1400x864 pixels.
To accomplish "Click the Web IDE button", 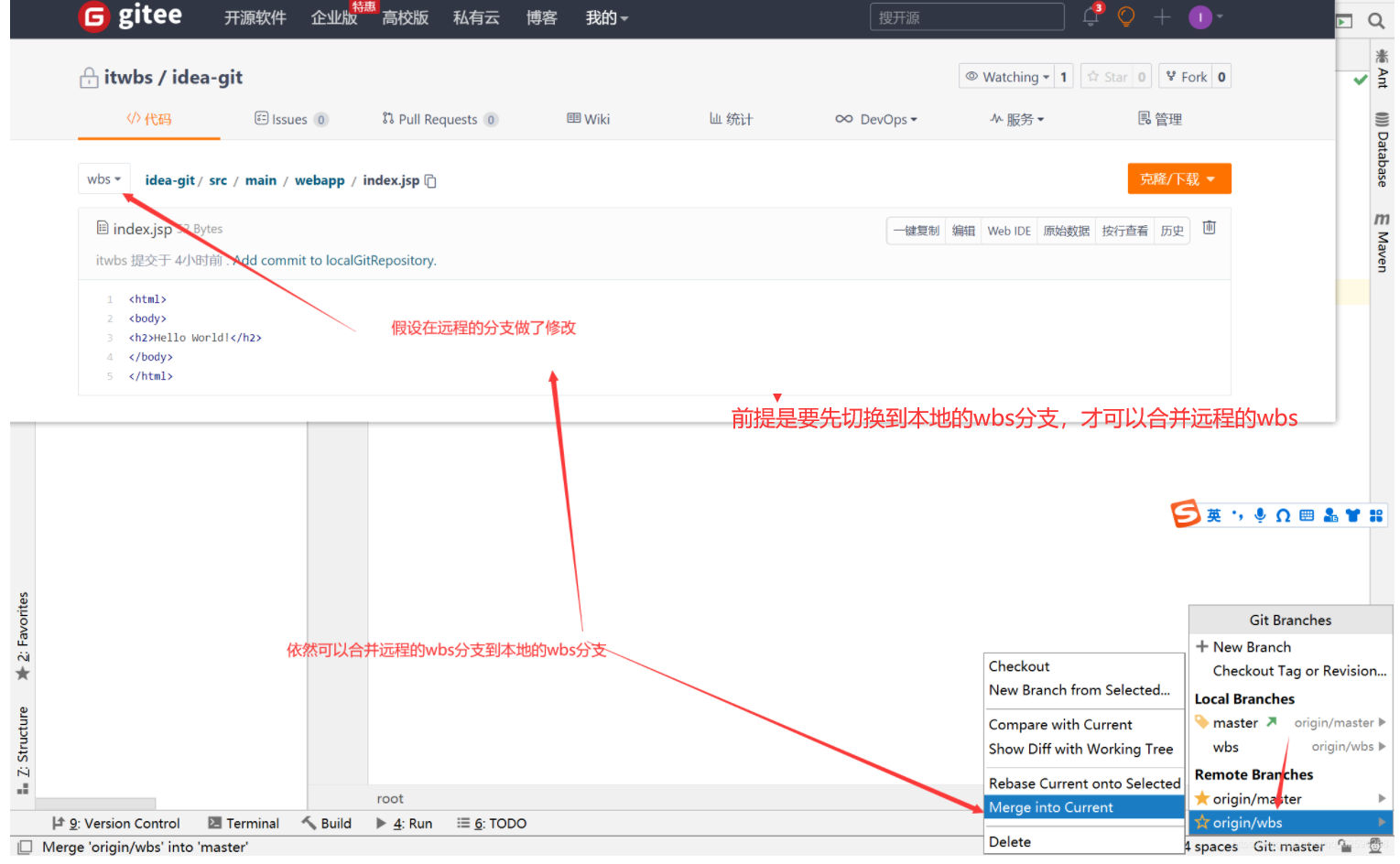I will click(1009, 231).
